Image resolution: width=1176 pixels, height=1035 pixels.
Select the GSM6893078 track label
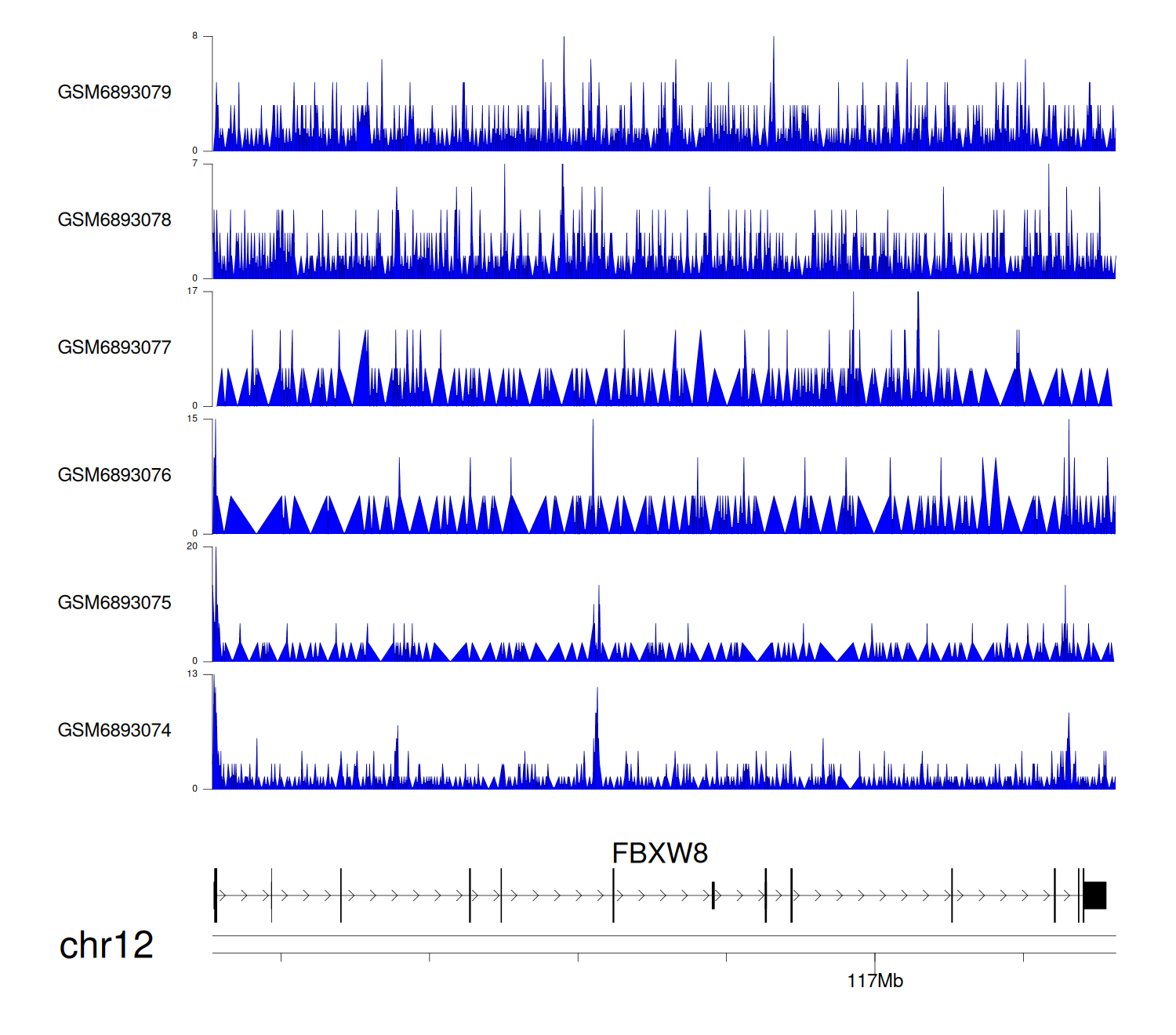114,220
